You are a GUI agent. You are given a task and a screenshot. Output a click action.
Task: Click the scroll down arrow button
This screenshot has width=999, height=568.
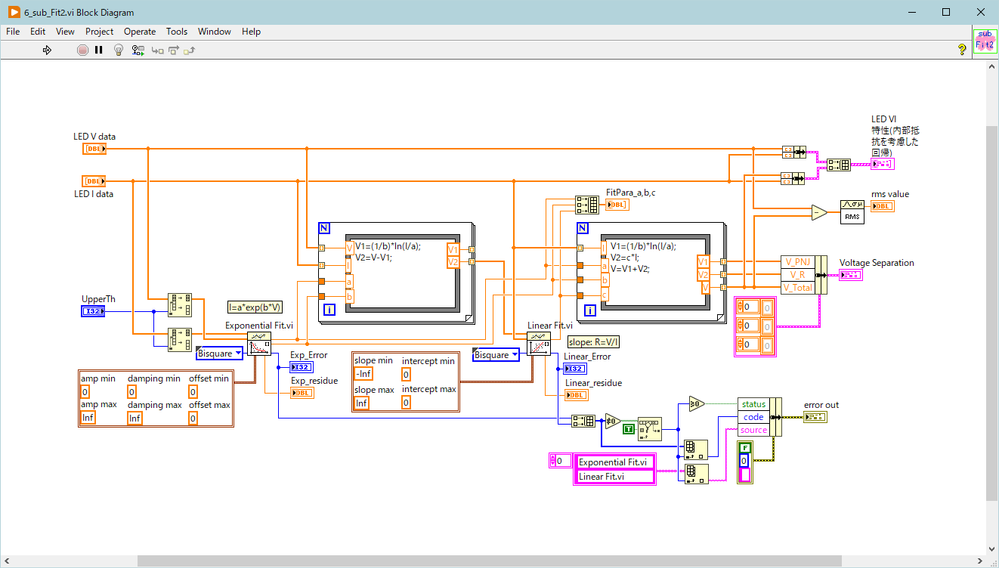coord(992,549)
